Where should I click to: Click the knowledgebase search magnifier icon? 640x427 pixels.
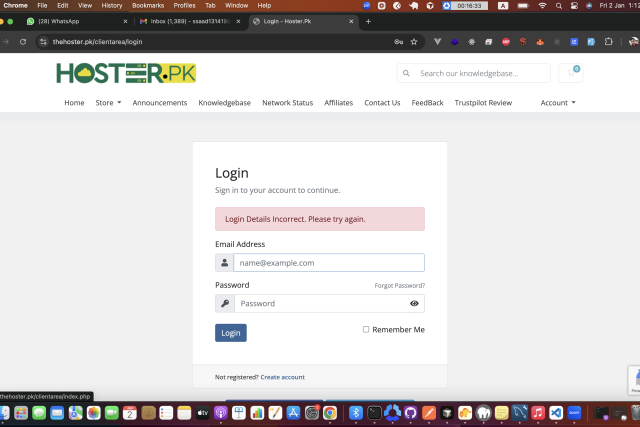coord(406,73)
